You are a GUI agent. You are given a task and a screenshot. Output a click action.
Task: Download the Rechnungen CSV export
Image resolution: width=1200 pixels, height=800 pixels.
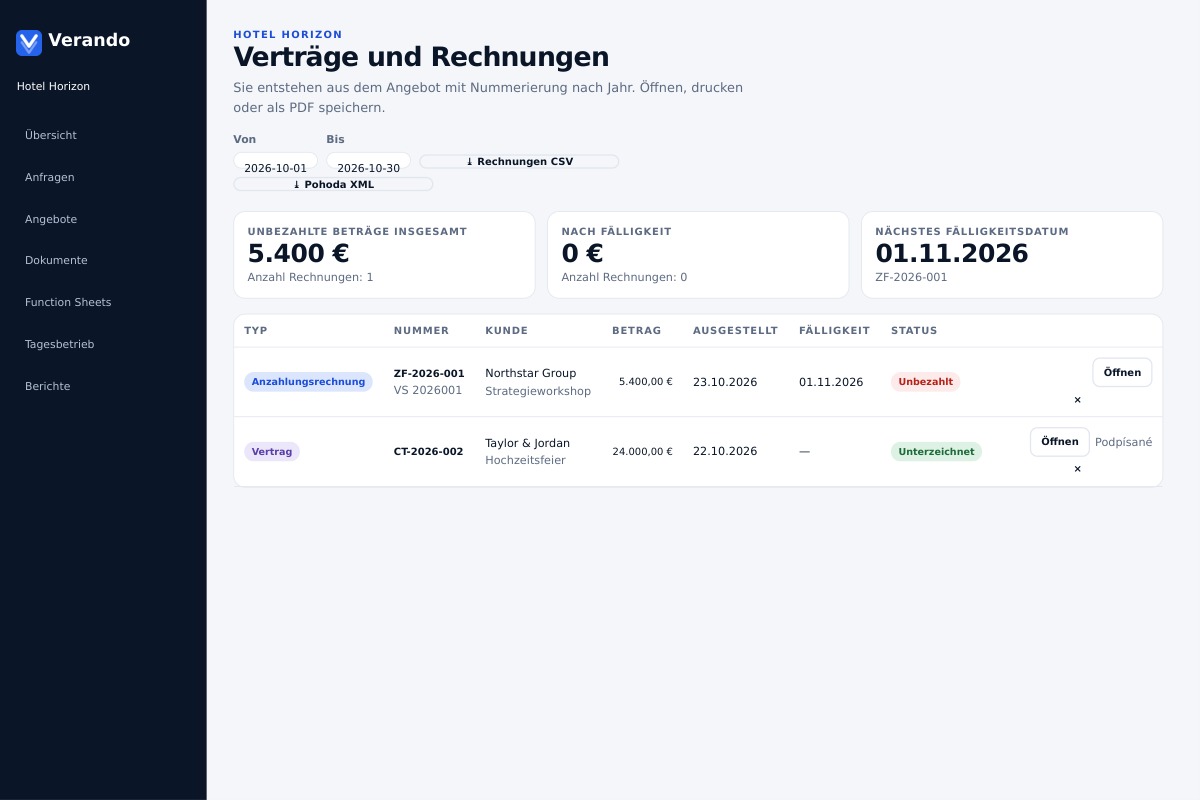(x=519, y=162)
